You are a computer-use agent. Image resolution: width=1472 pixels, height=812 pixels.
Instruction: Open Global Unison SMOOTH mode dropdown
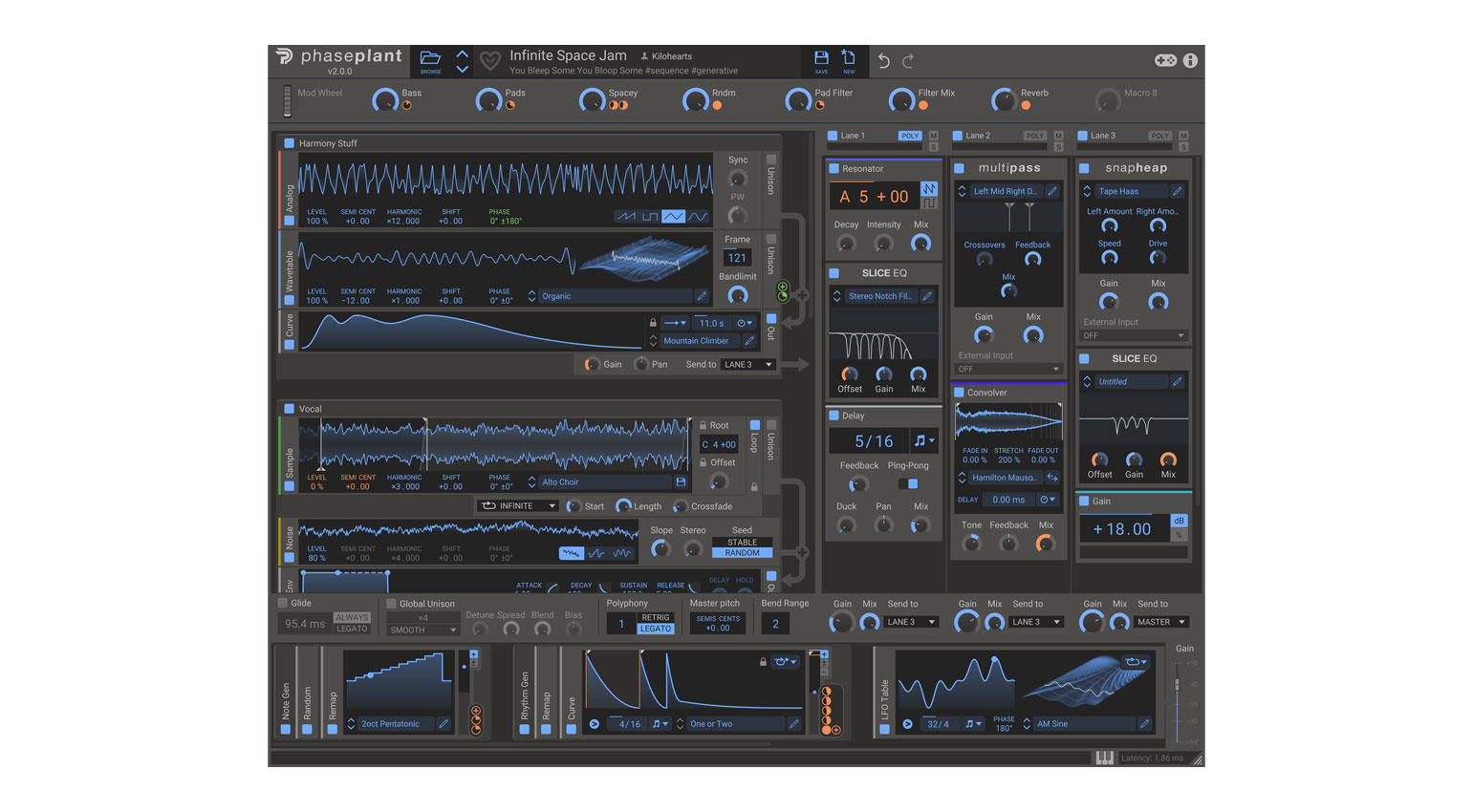(x=422, y=630)
